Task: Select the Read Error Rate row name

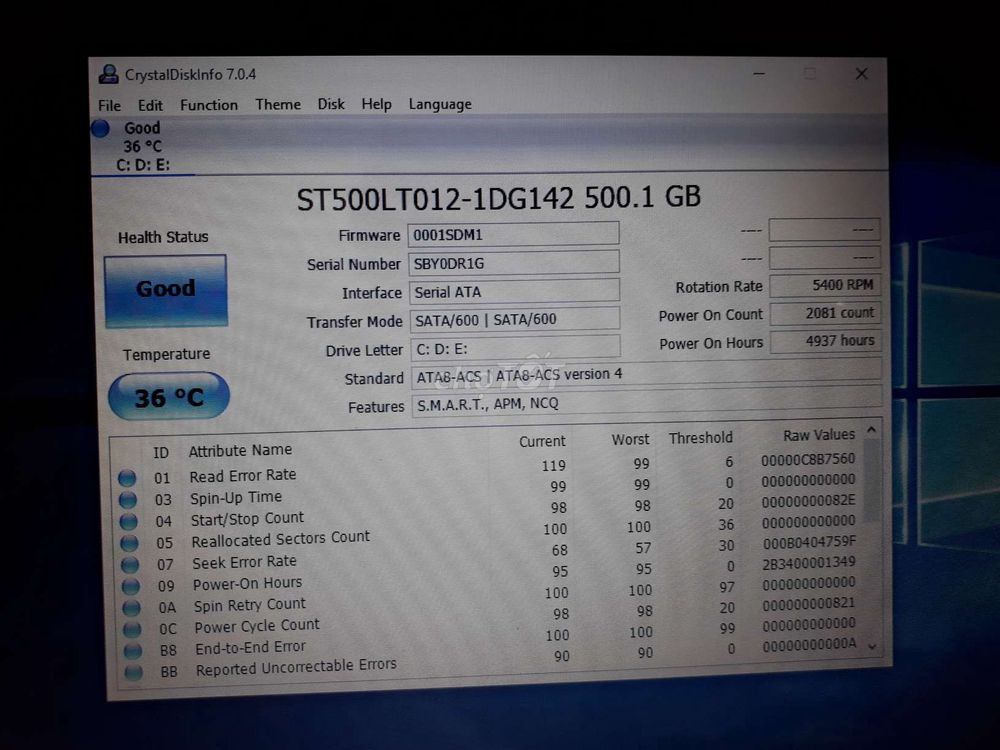Action: coord(242,475)
